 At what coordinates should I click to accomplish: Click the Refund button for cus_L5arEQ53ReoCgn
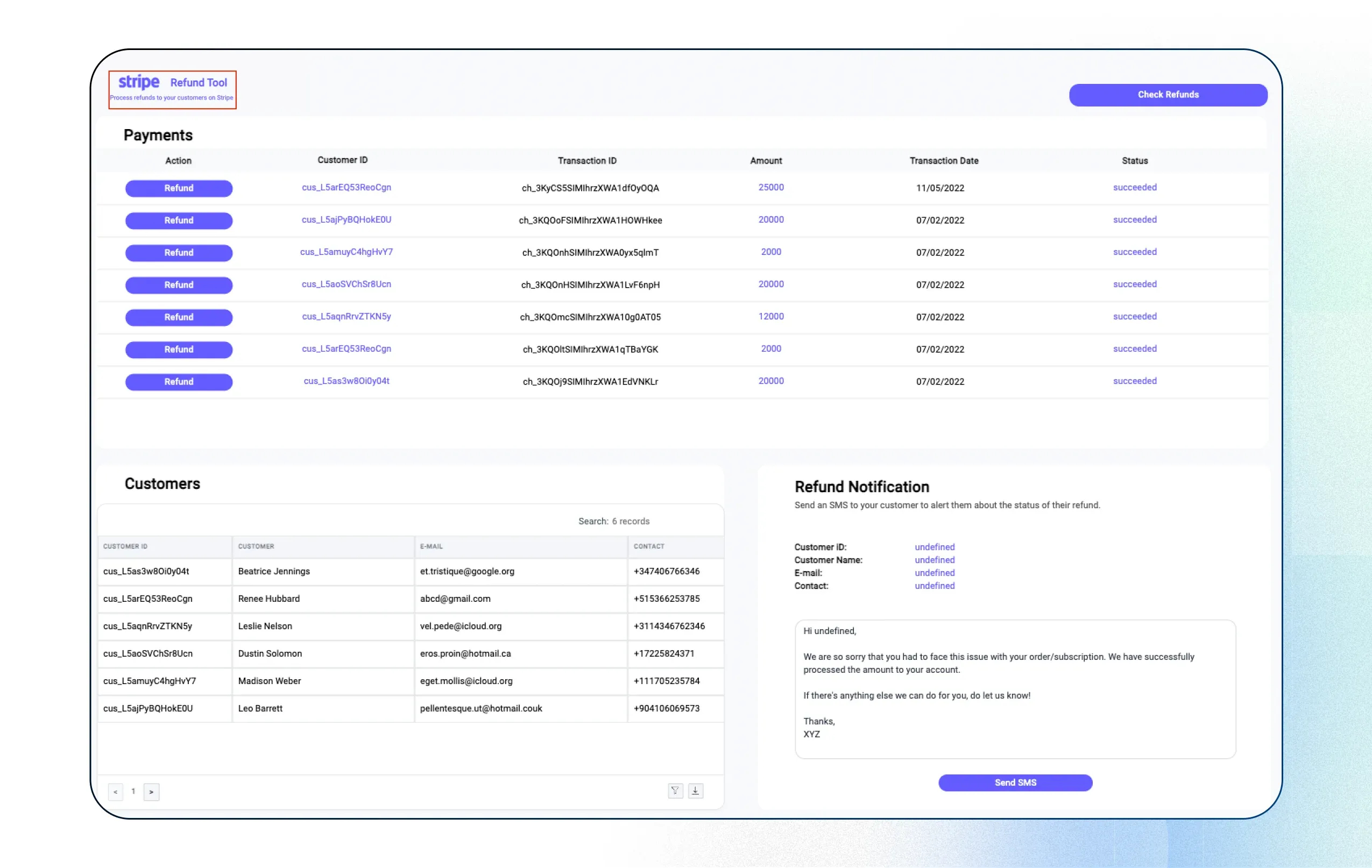(178, 188)
